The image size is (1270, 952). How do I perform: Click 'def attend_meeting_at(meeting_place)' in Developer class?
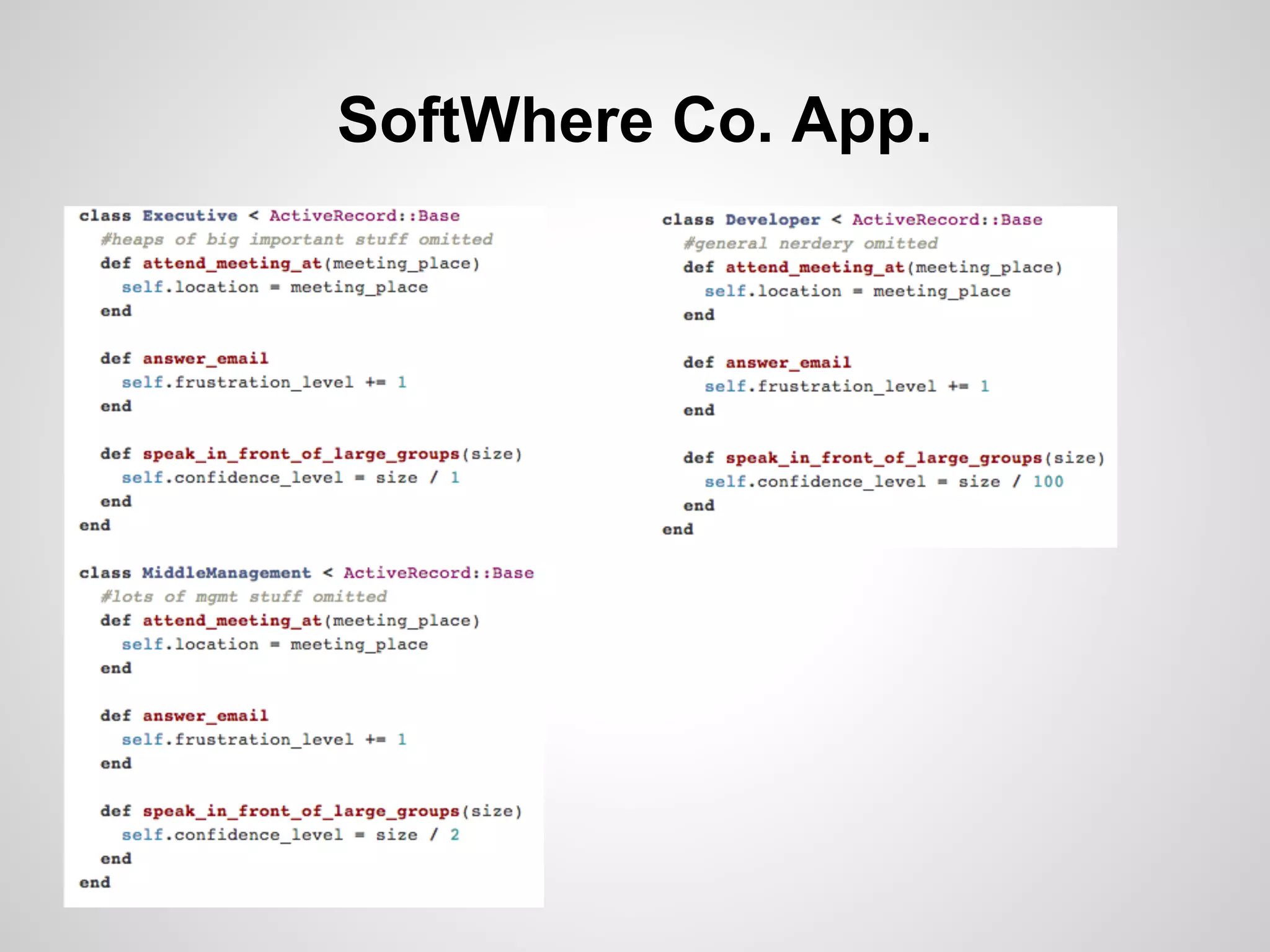874,268
